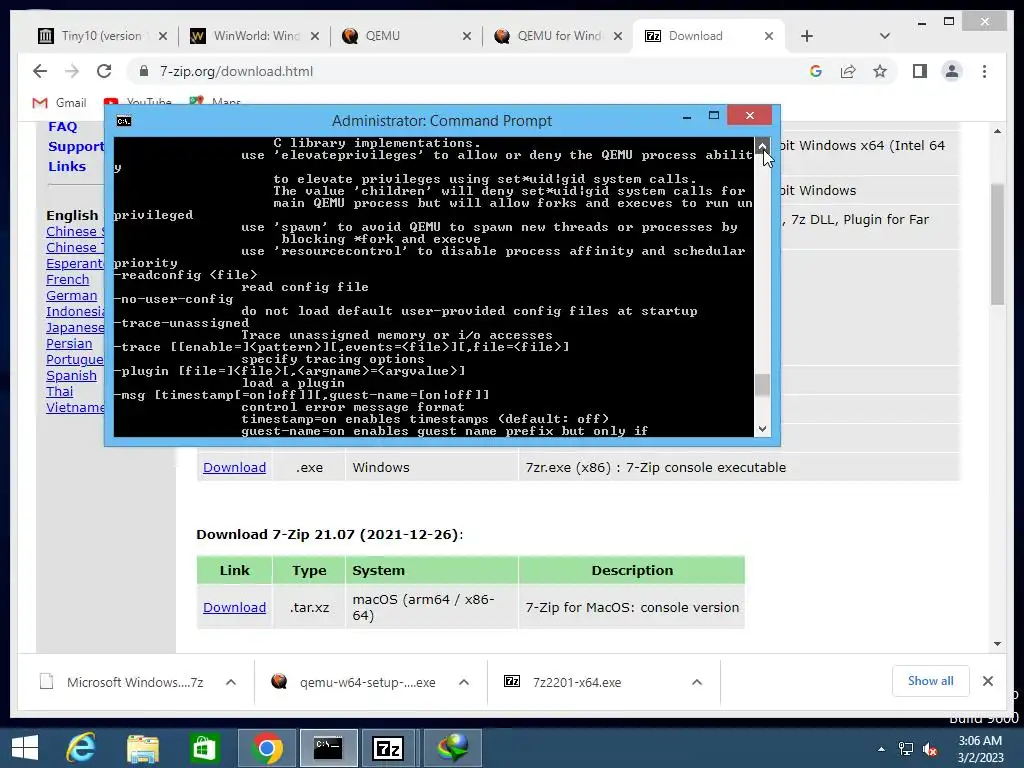
Task: Open the Google icon in the address bar
Action: (816, 71)
